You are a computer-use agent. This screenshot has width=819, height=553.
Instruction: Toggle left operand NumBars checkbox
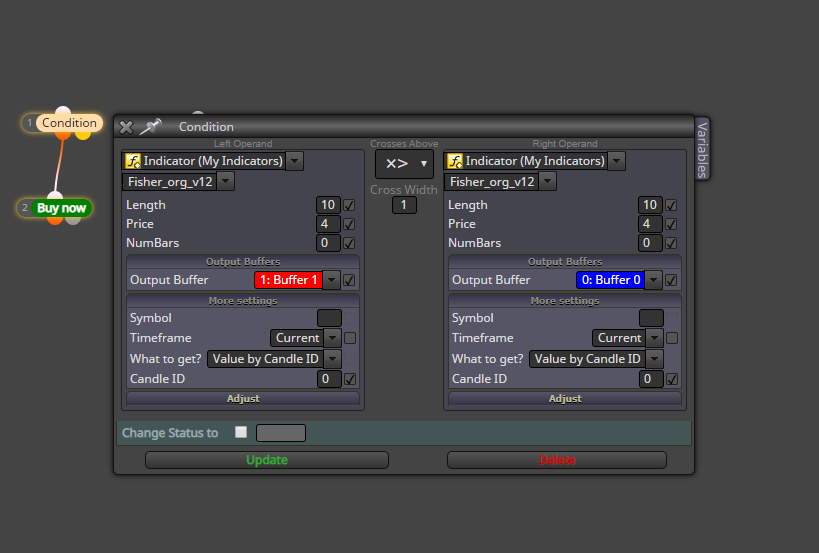[349, 243]
